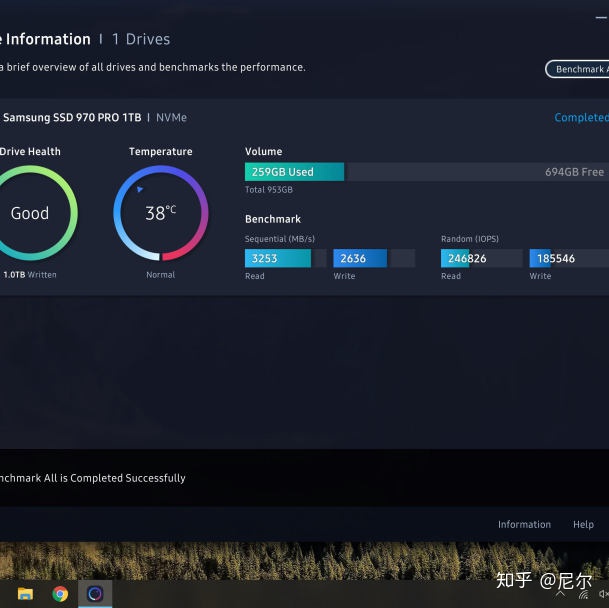Viewport: 609px width, 608px height.
Task: Open File Explorer from the taskbar
Action: (x=25, y=593)
